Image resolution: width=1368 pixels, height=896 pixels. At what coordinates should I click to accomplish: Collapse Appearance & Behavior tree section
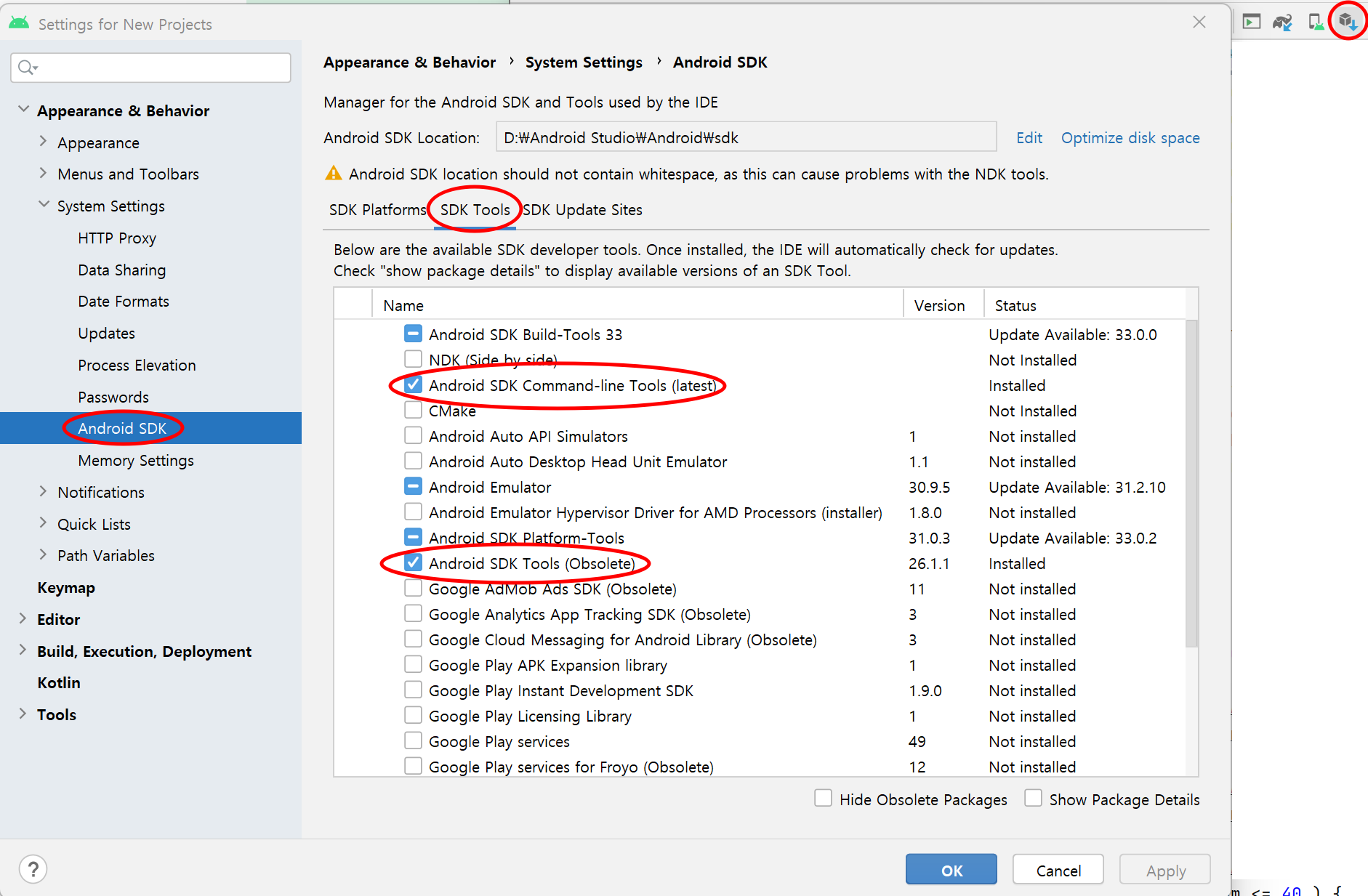pos(23,110)
